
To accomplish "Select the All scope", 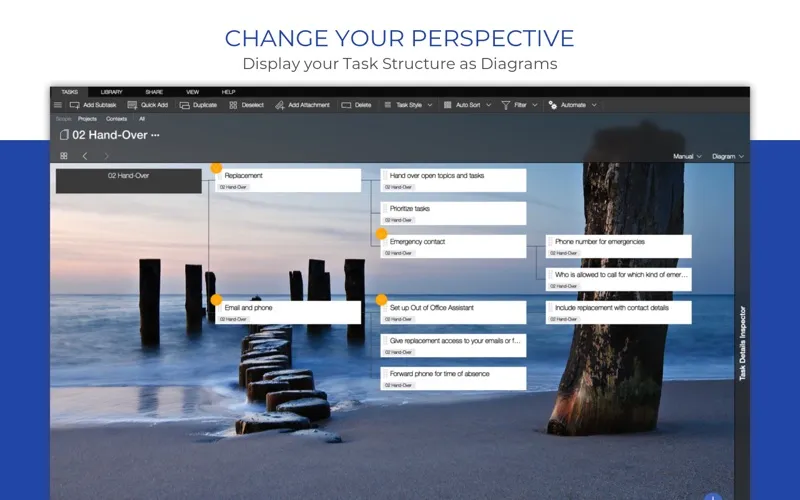I will coord(142,119).
